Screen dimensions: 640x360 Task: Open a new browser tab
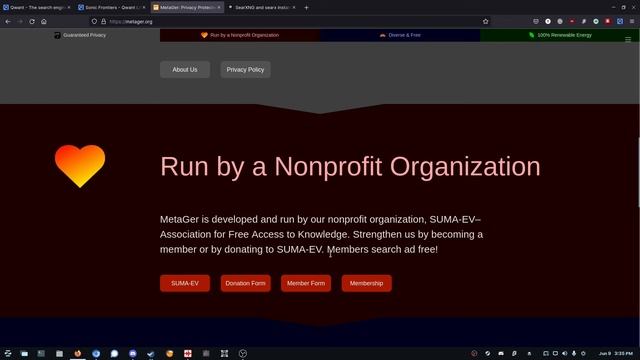pyautogui.click(x=306, y=7)
